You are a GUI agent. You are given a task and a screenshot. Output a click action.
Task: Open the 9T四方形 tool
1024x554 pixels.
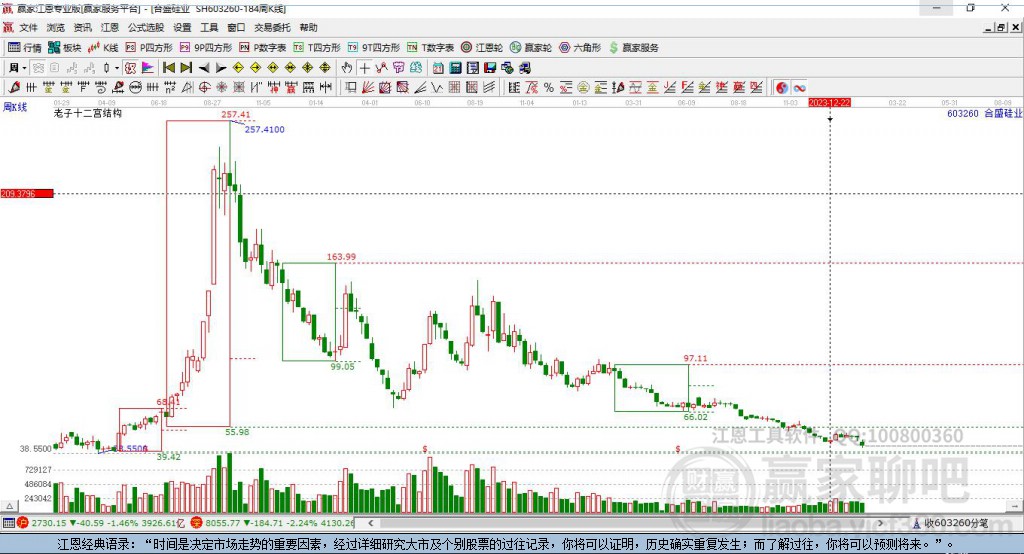(374, 48)
